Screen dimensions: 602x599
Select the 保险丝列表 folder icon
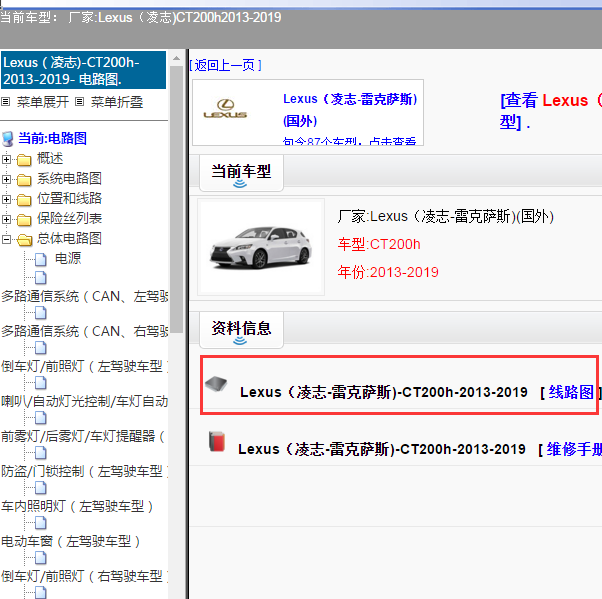[24, 219]
